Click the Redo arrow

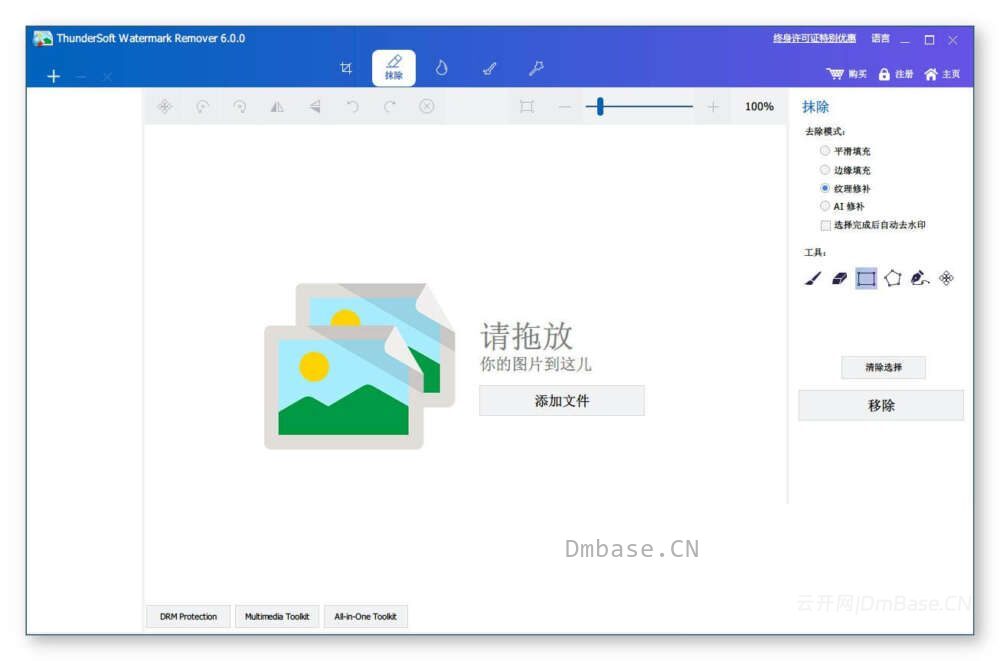tap(390, 107)
